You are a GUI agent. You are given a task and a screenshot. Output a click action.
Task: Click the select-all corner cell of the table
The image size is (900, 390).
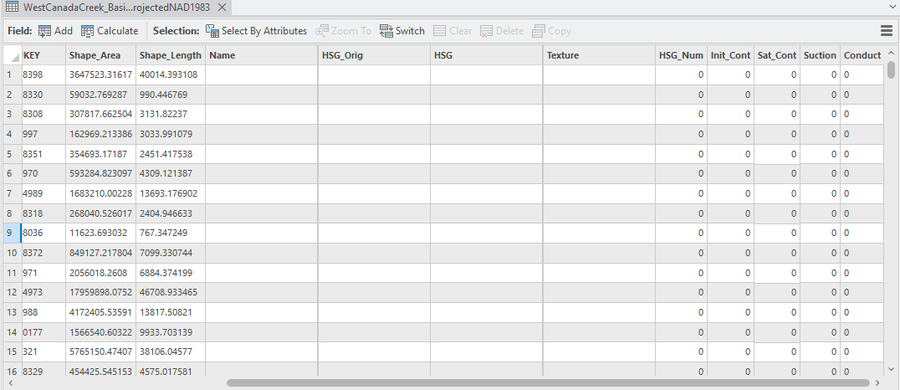(12, 55)
